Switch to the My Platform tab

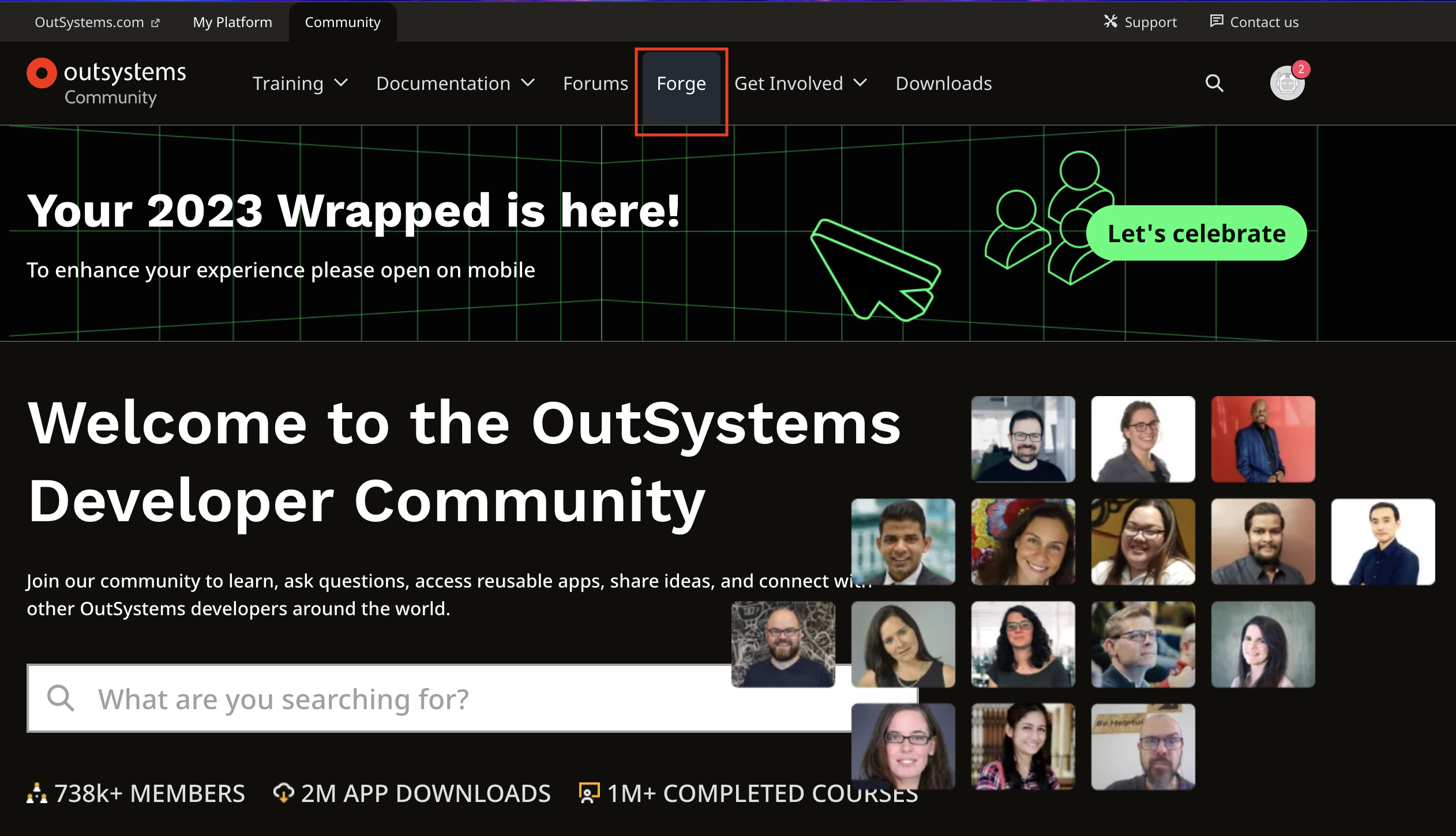[232, 22]
